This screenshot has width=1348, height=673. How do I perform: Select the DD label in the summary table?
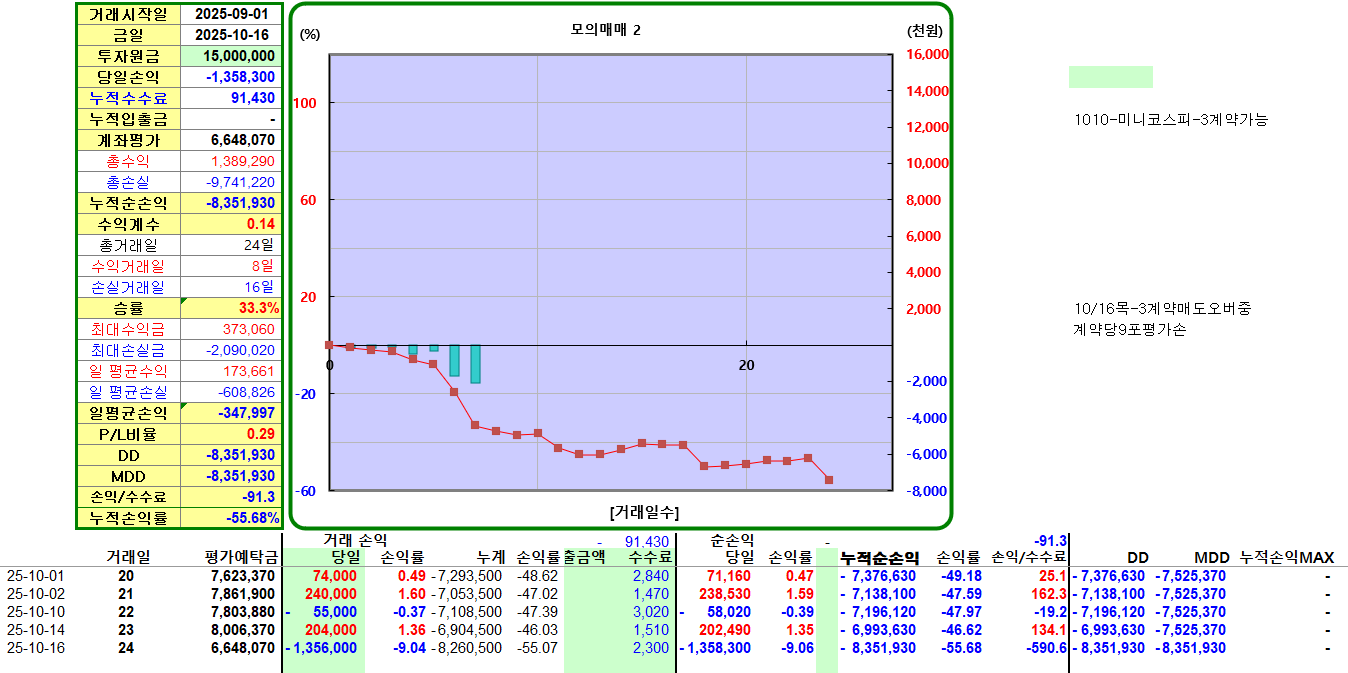pos(129,455)
